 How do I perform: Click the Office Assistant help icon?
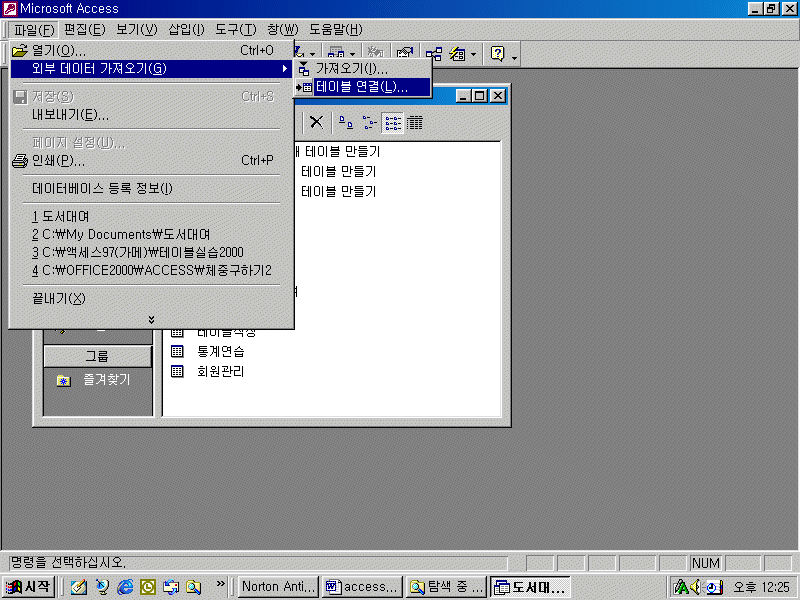(497, 54)
